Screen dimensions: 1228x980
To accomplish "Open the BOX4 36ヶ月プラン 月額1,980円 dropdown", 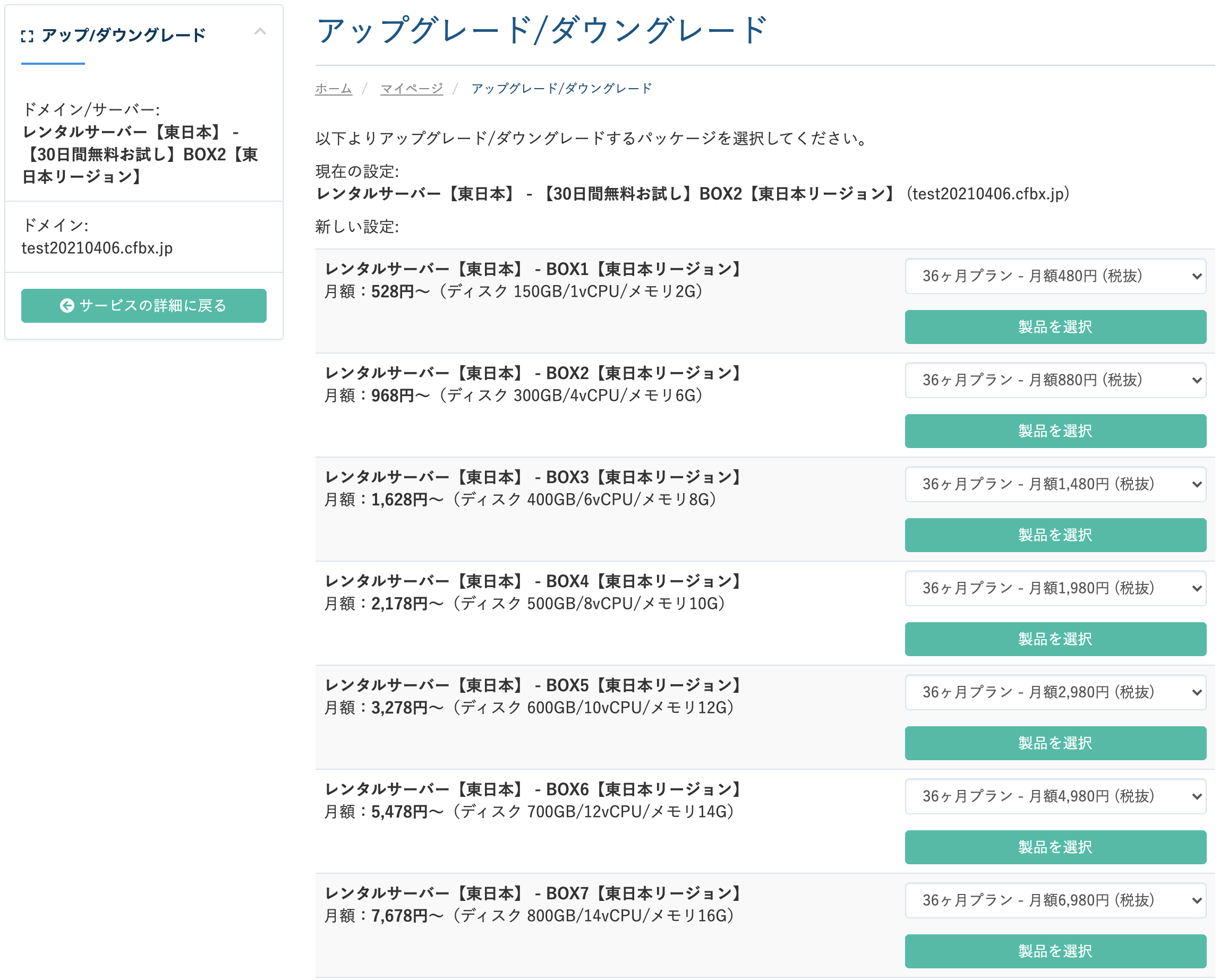I will (x=1055, y=589).
